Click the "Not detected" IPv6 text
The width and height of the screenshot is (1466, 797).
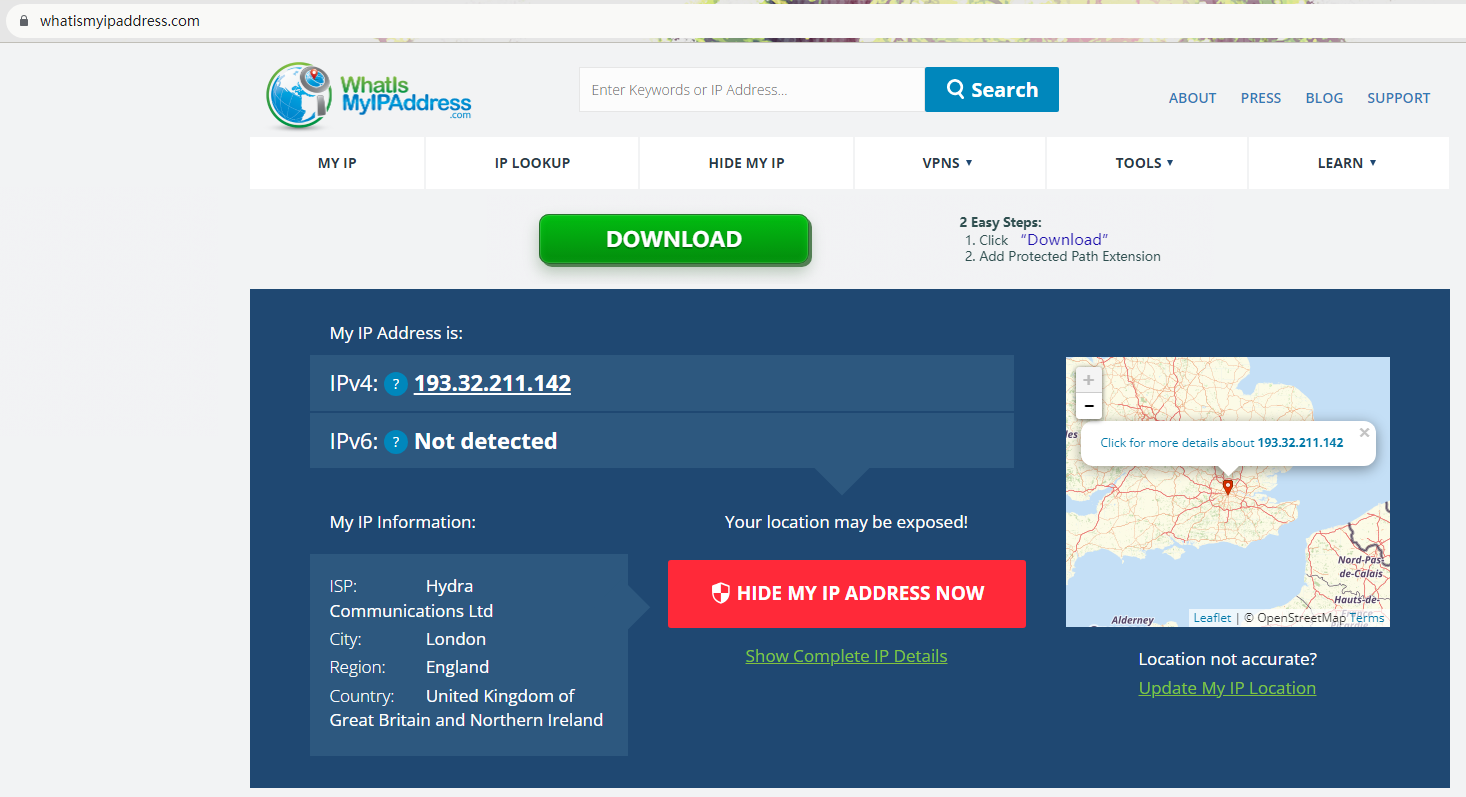coord(485,442)
